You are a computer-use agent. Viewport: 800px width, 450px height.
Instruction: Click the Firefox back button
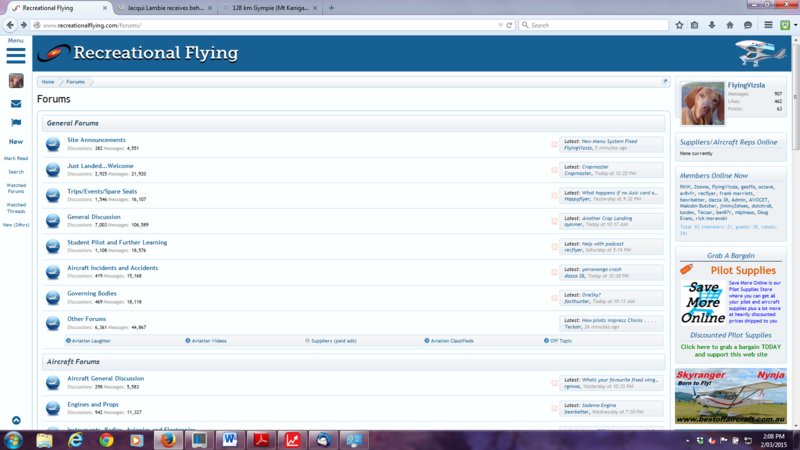[10, 25]
